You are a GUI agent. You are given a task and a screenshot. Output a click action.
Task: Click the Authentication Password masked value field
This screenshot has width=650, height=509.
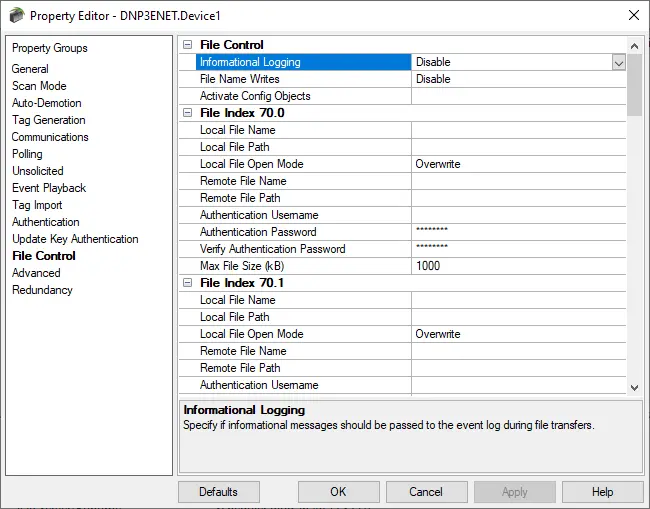point(519,232)
